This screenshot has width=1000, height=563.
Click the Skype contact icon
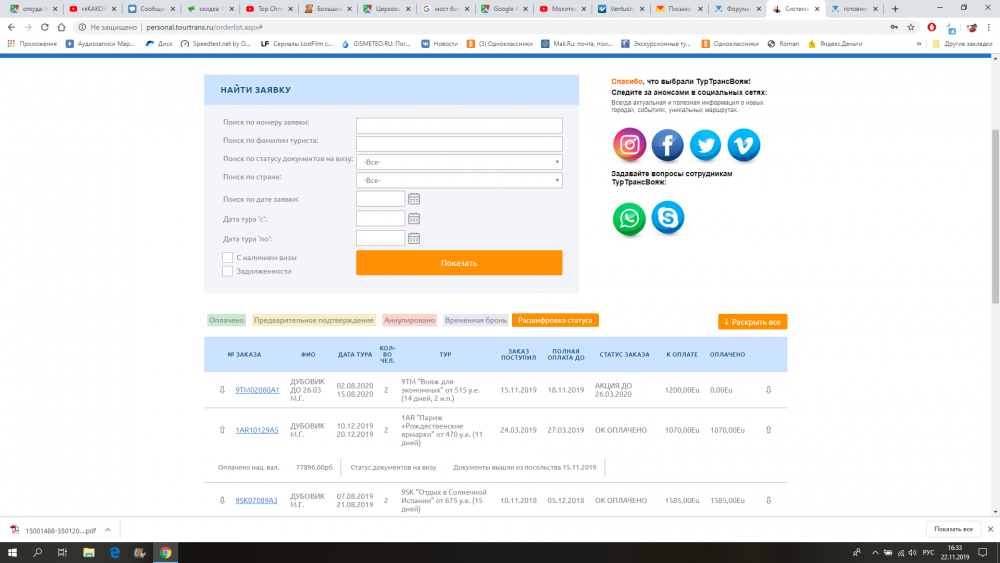668,218
